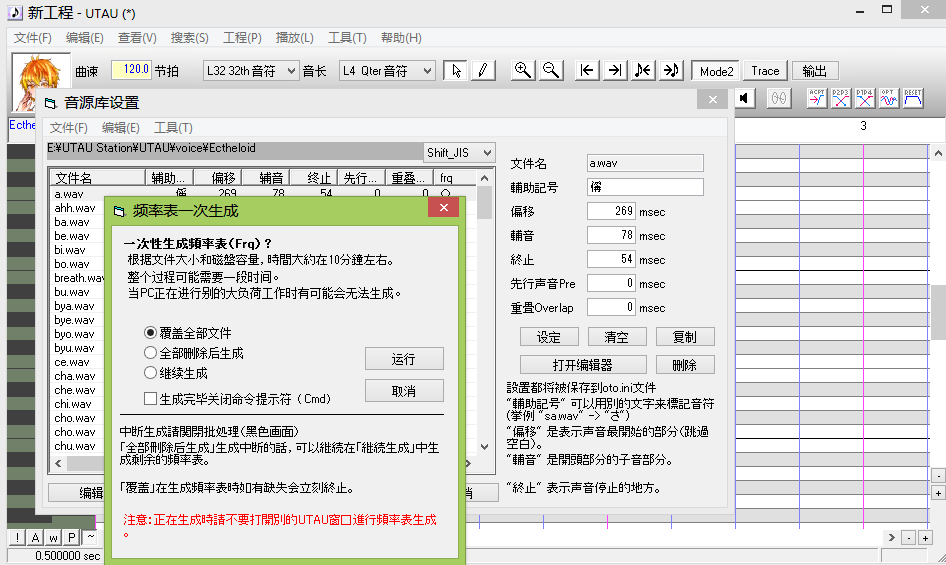Screen dimensions: 946x565
Task: Click the '!' button in bottom bar
Action: tap(17, 537)
